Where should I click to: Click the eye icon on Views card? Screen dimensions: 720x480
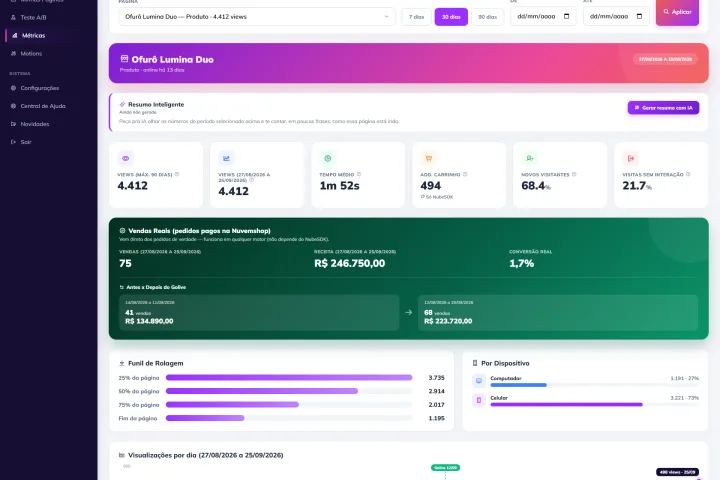pyautogui.click(x=125, y=158)
